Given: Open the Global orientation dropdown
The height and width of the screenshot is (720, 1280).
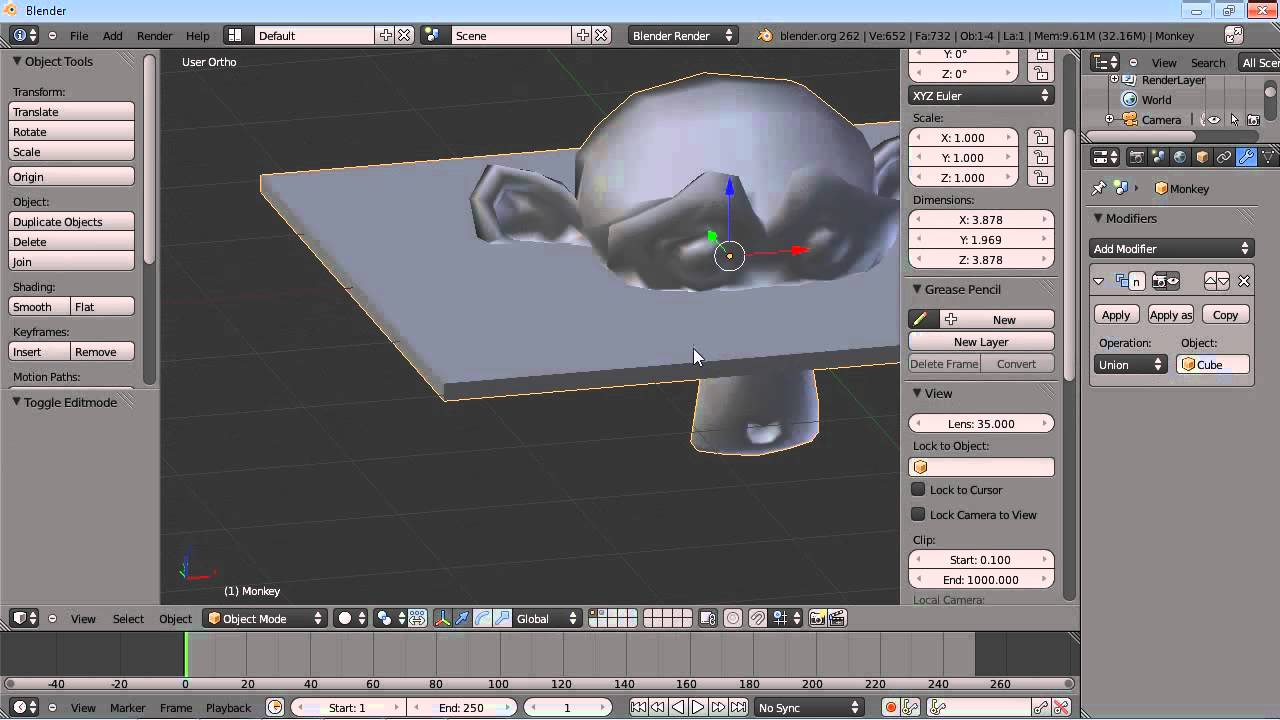Looking at the screenshot, I should (x=546, y=619).
